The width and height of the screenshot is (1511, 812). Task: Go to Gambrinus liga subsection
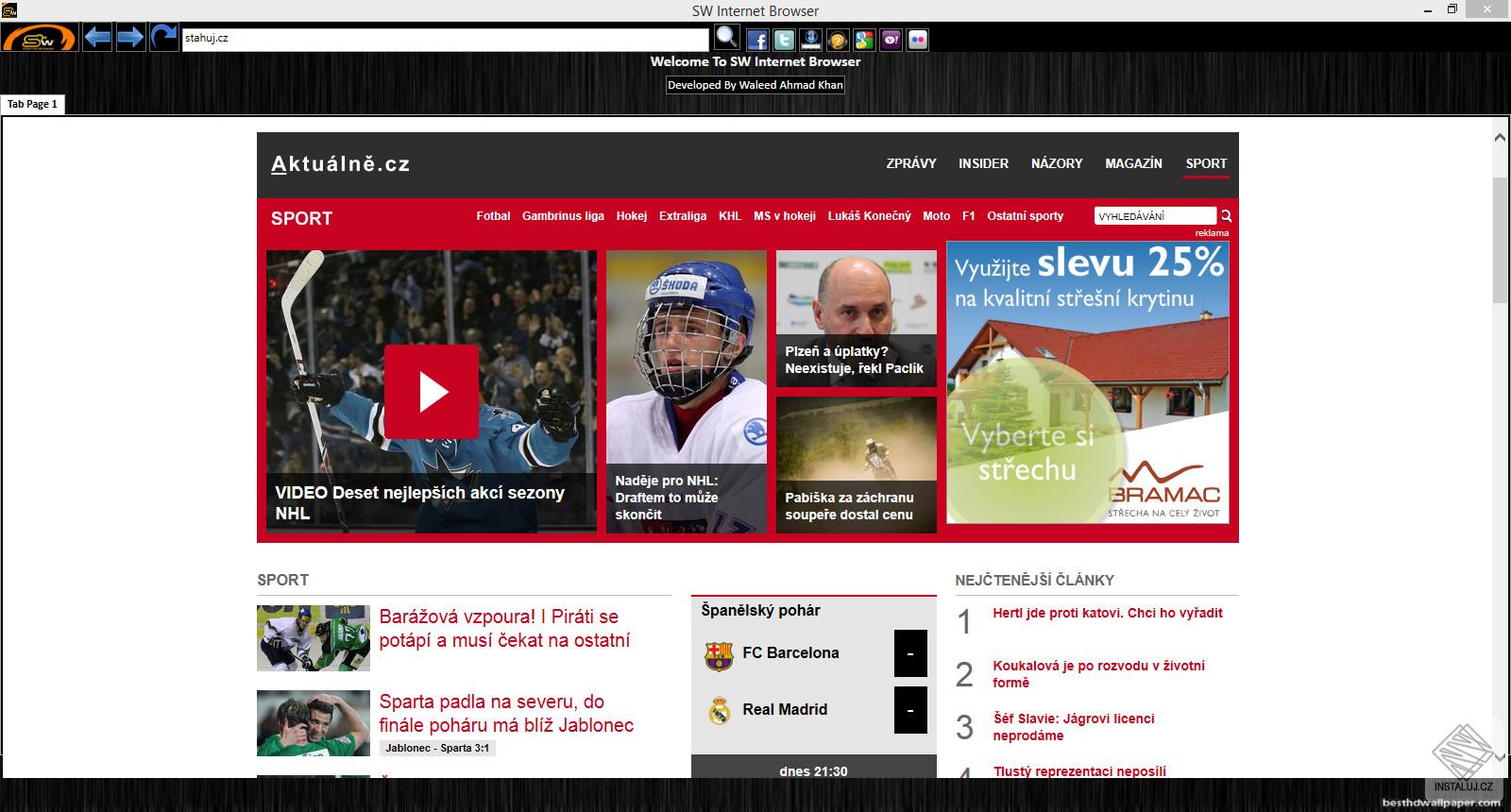[x=563, y=216]
